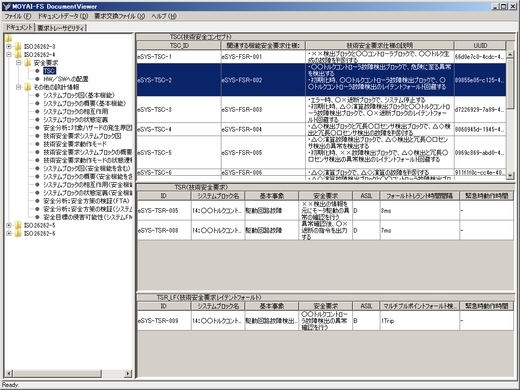Switch to the ドキュメント tab
520x390 pixels.
coord(19,28)
